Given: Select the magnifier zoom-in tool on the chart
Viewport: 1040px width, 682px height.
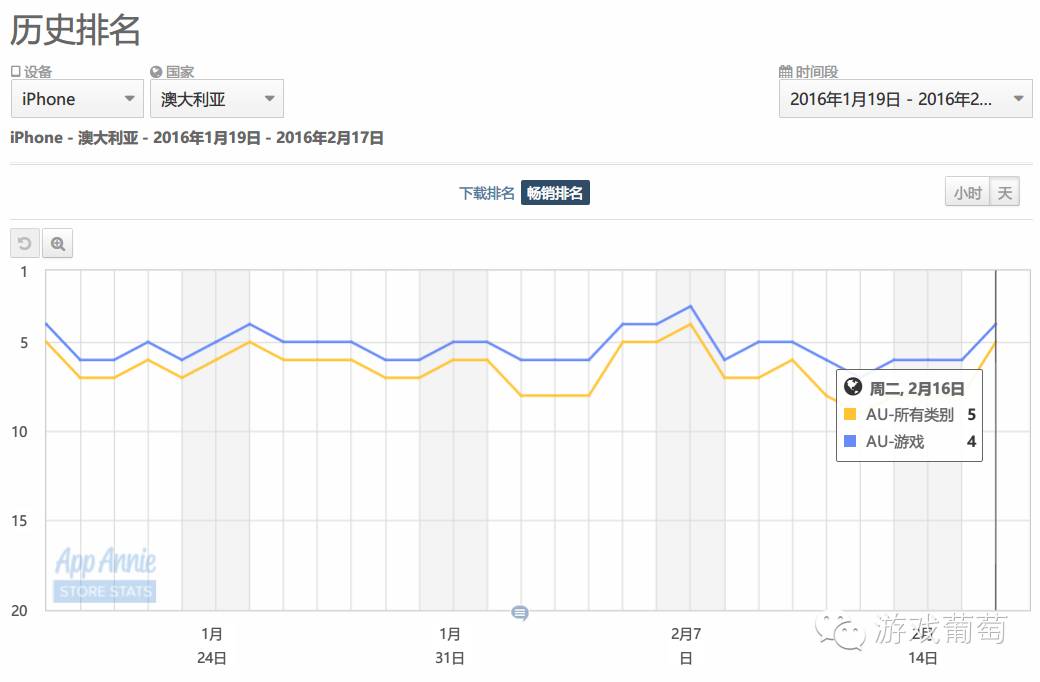Looking at the screenshot, I should pyautogui.click(x=58, y=243).
